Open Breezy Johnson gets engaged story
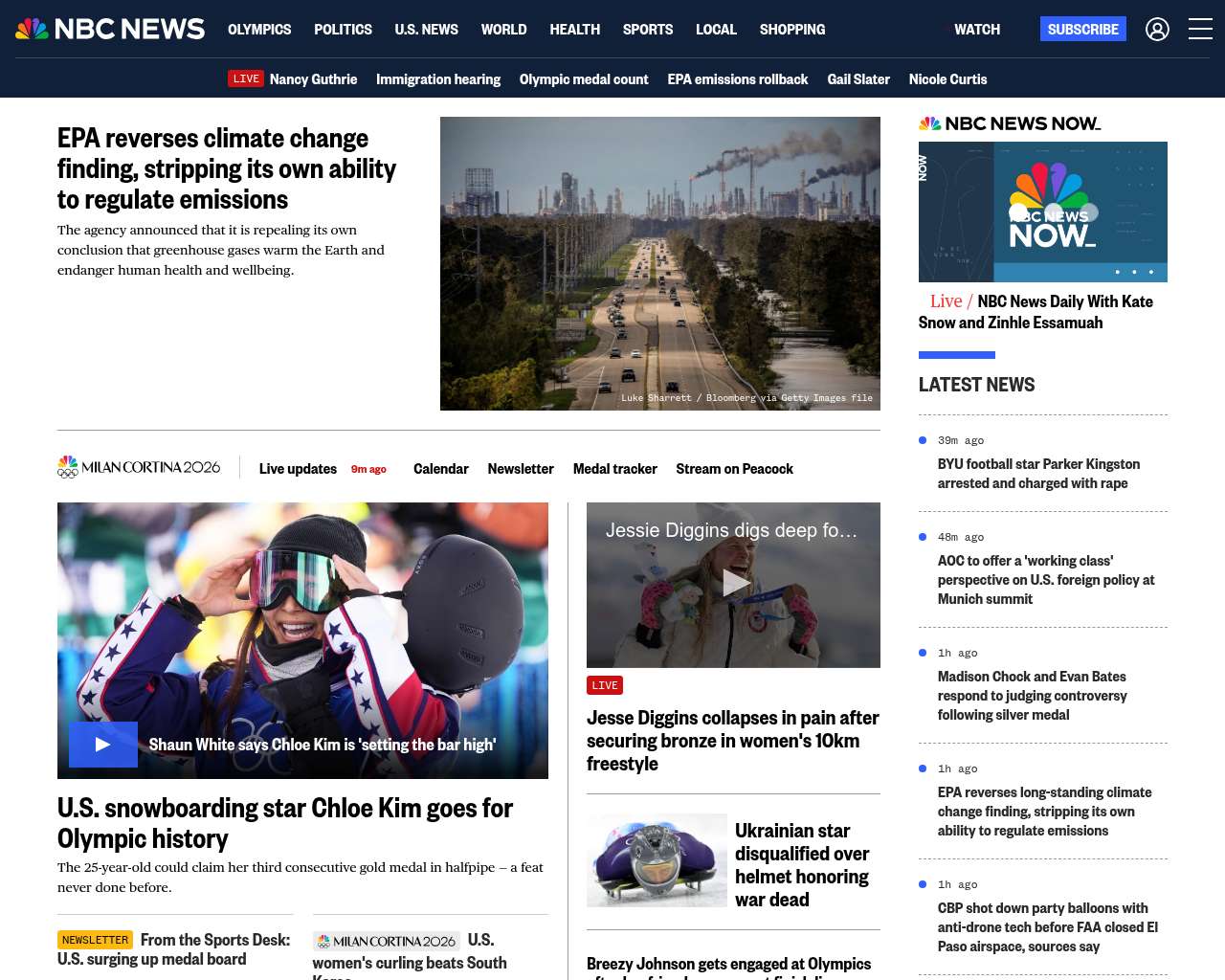 pyautogui.click(x=729, y=967)
